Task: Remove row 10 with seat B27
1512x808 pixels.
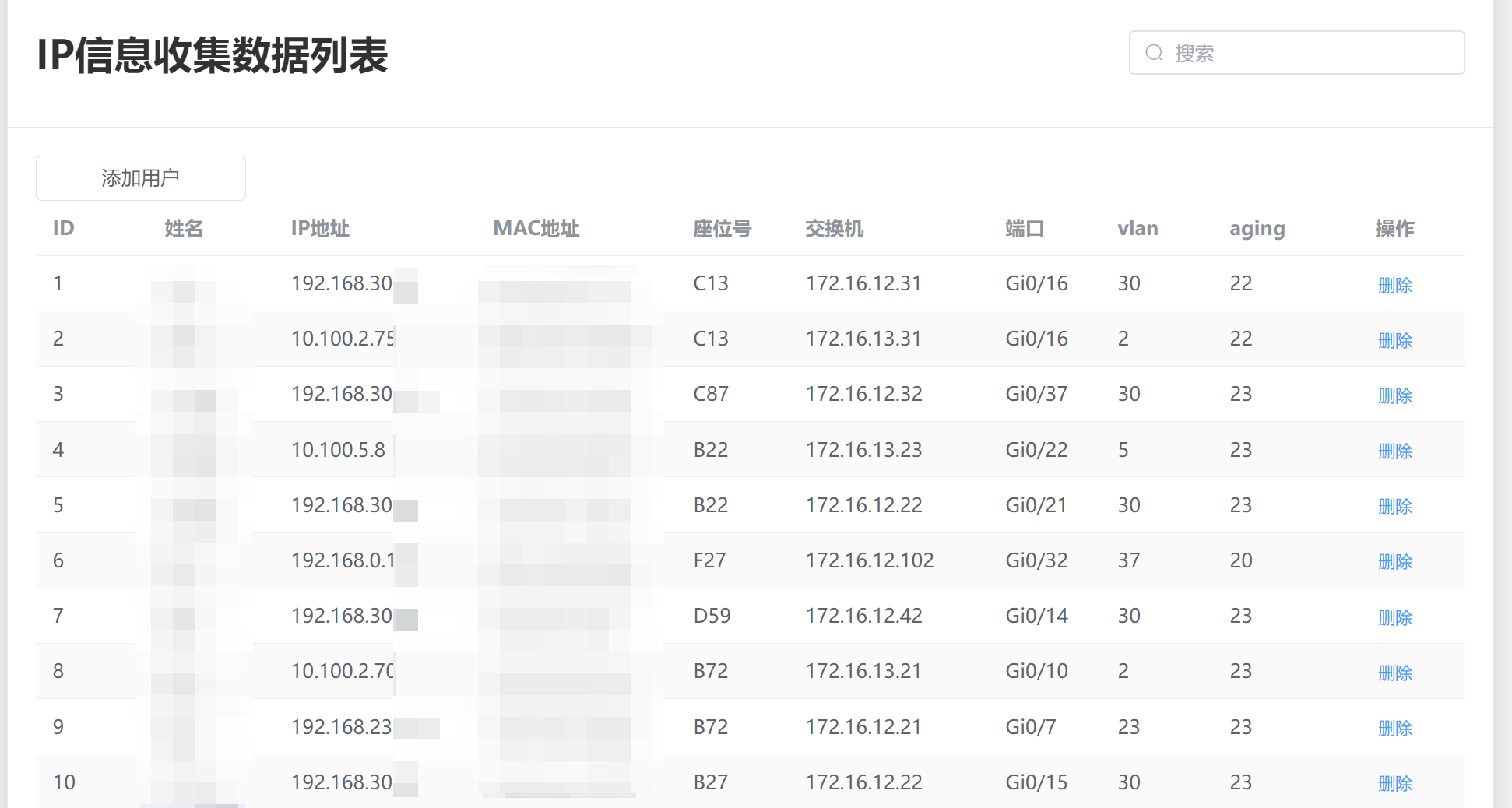Action: [x=1394, y=783]
